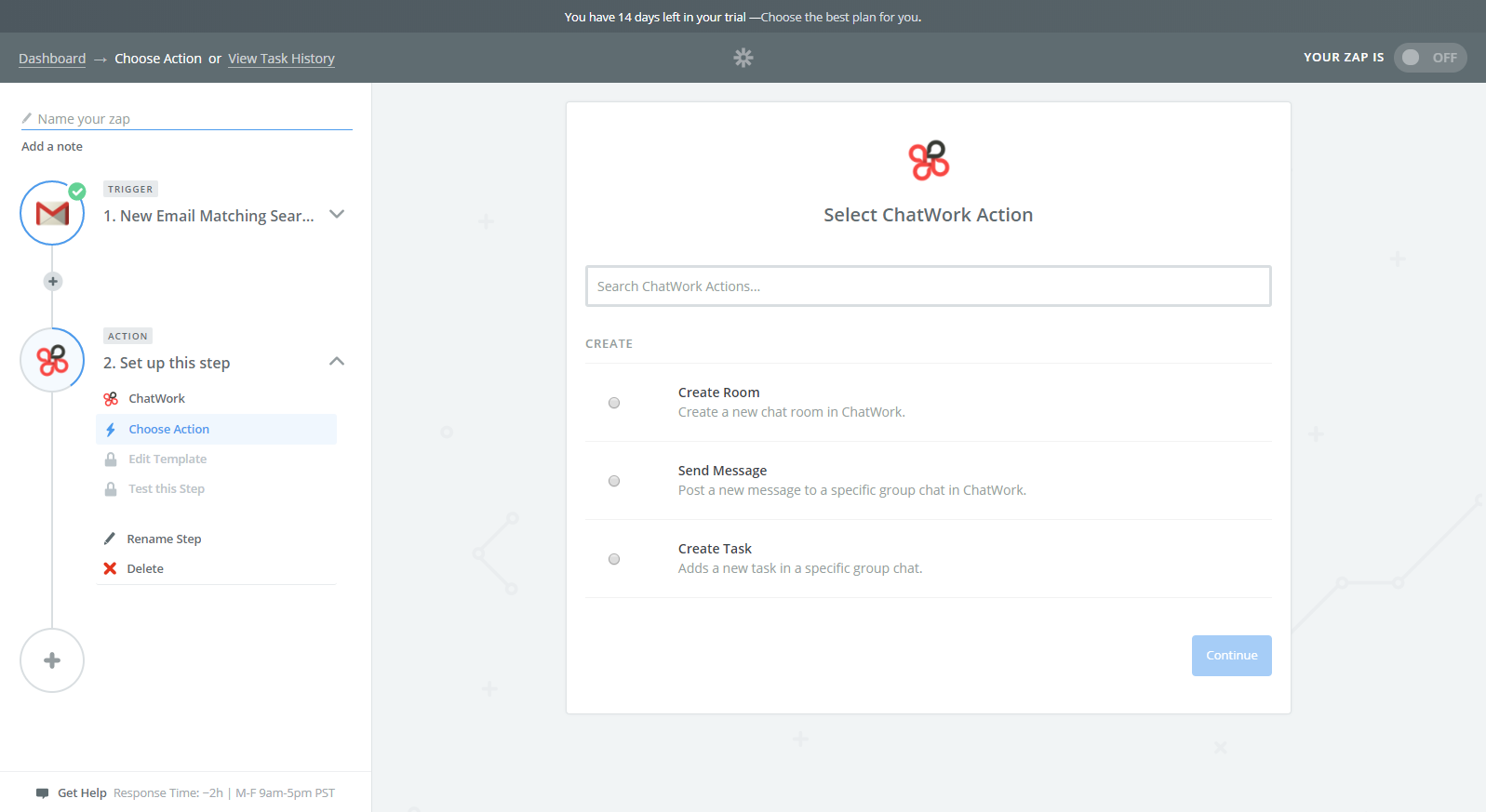Choose Delete step option
Screen dimensions: 1486x812
click(x=145, y=568)
